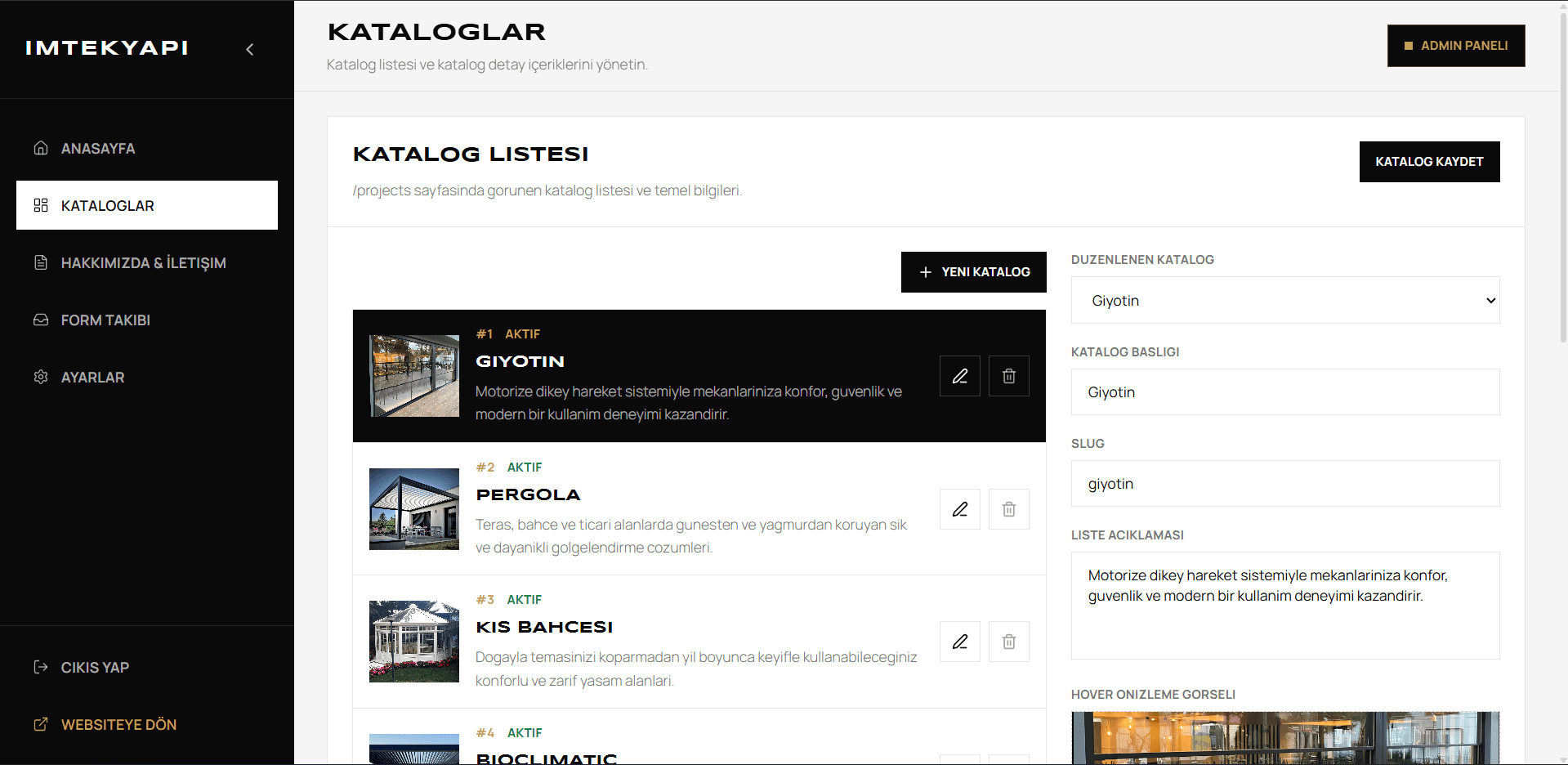Screen dimensions: 1568x765
Task: Click the edit pencil icon for Giyotin
Action: [960, 376]
